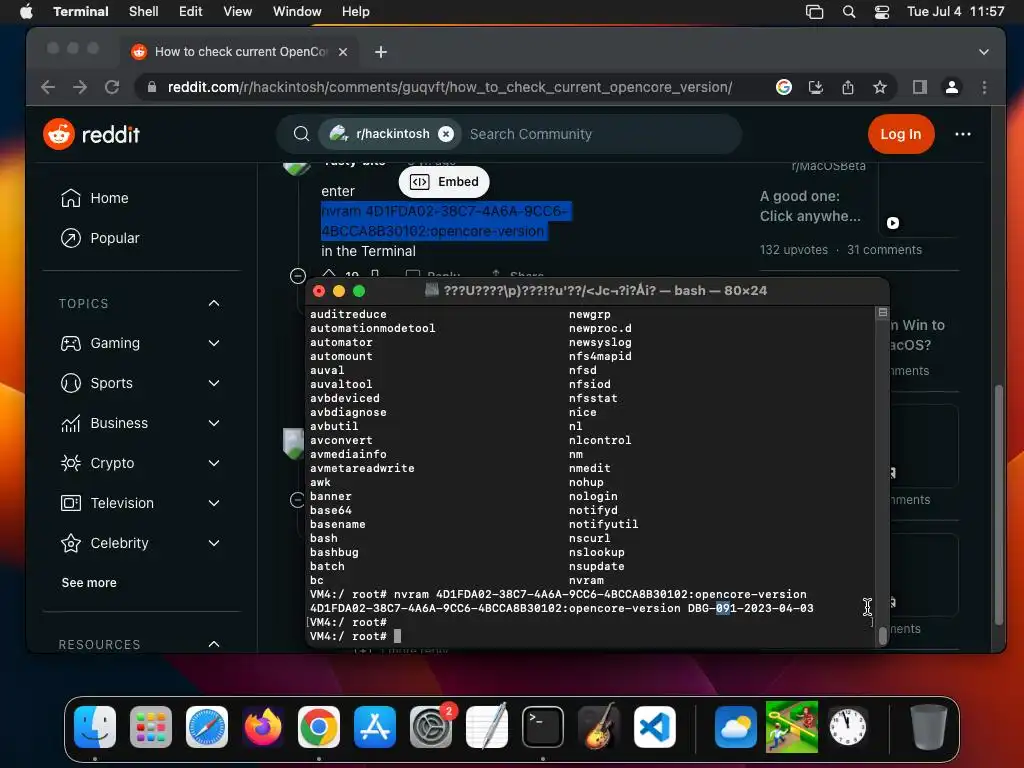Image resolution: width=1024 pixels, height=768 pixels.
Task: Go back with the browser back arrow
Action: tap(48, 87)
